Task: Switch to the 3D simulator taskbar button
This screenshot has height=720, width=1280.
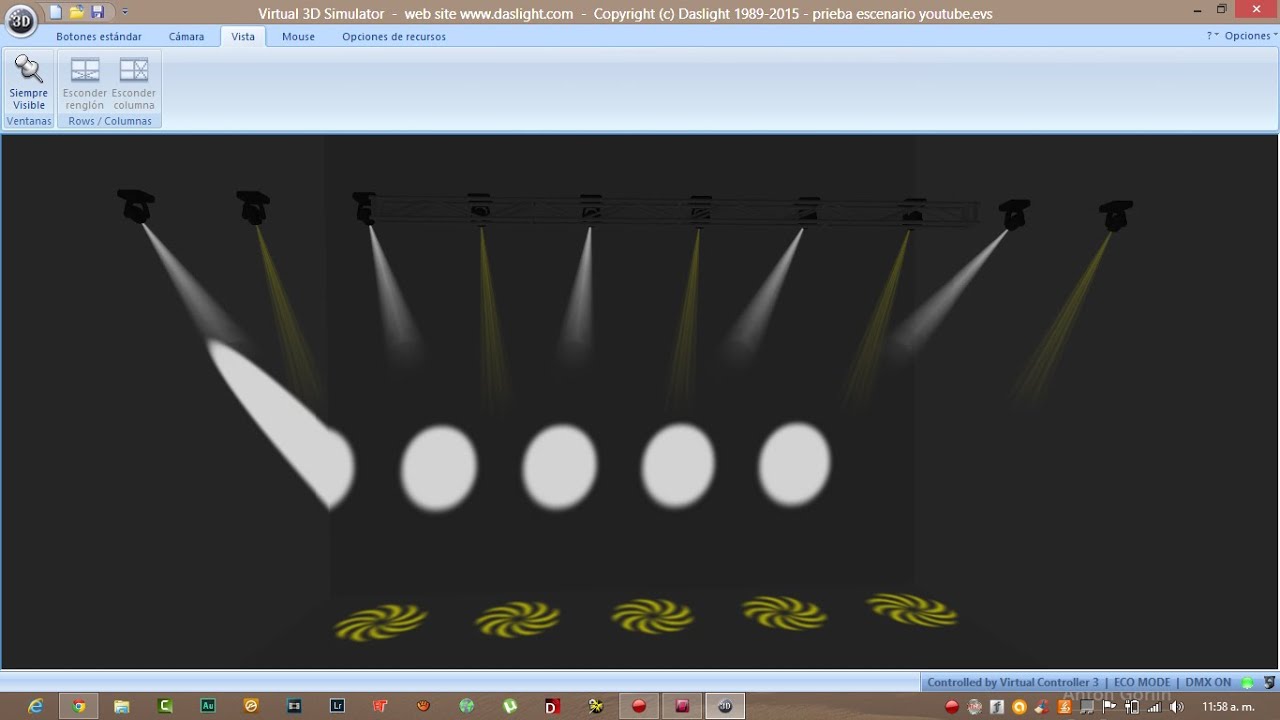Action: click(x=725, y=706)
